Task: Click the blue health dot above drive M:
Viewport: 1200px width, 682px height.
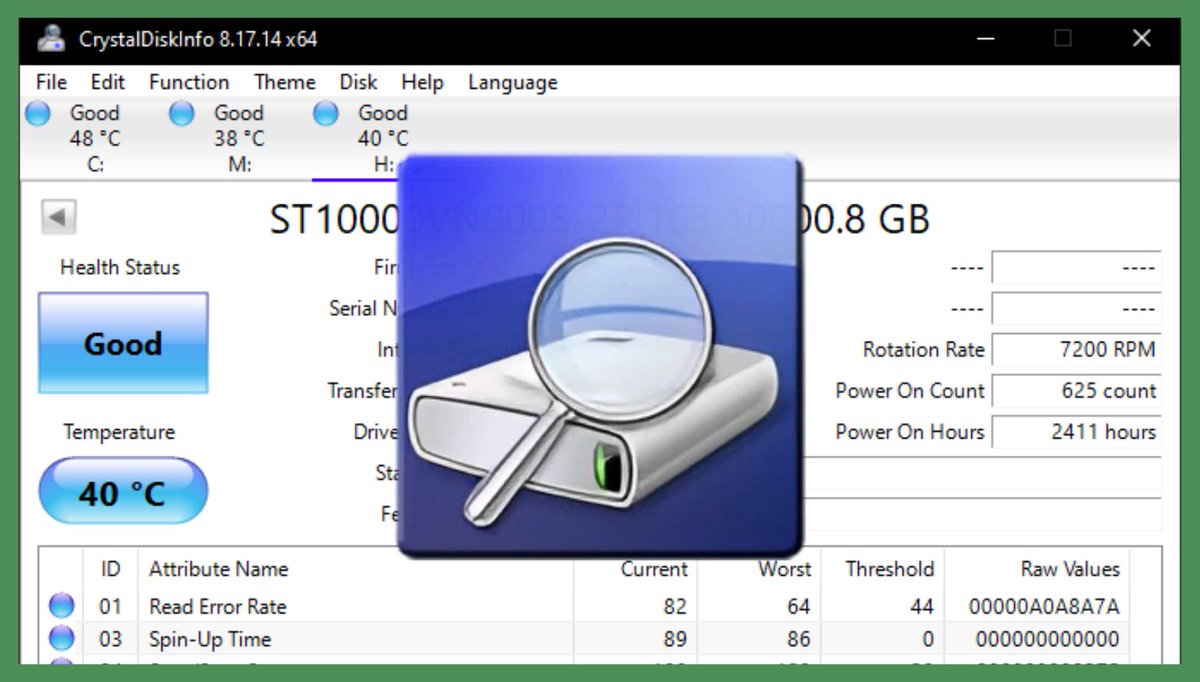Action: pyautogui.click(x=181, y=114)
